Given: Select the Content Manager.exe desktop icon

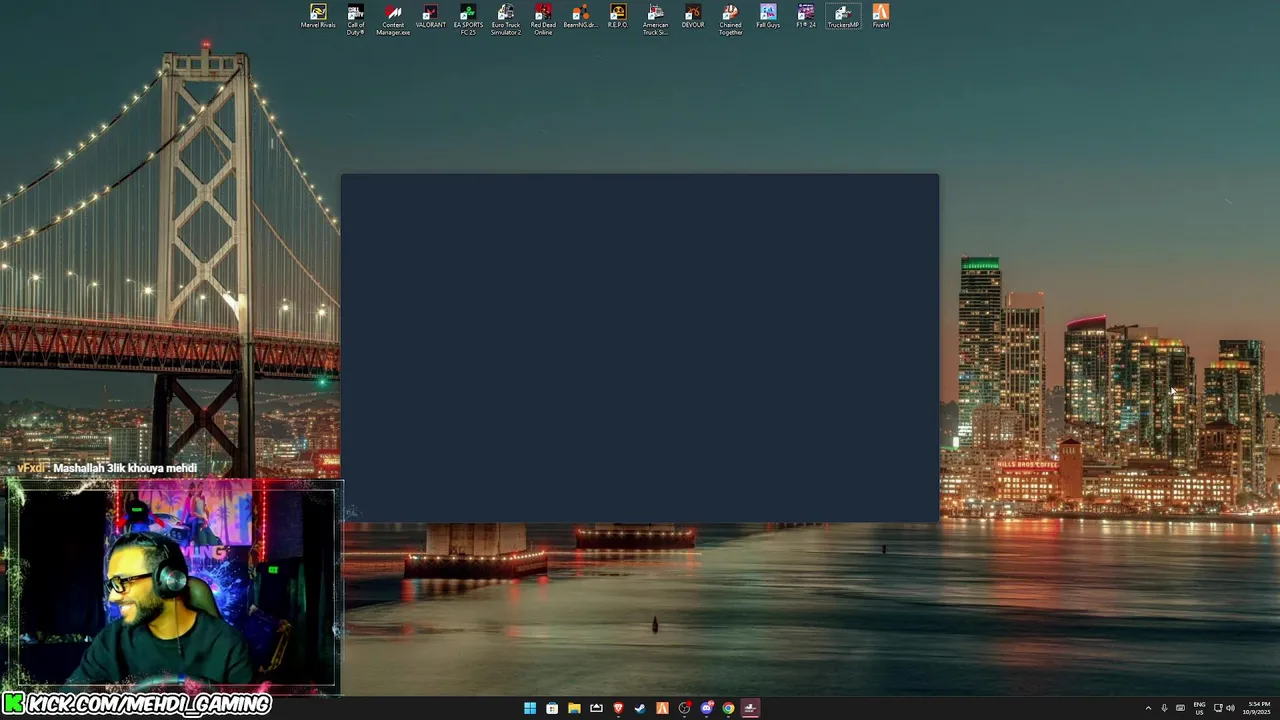Looking at the screenshot, I should 393,19.
